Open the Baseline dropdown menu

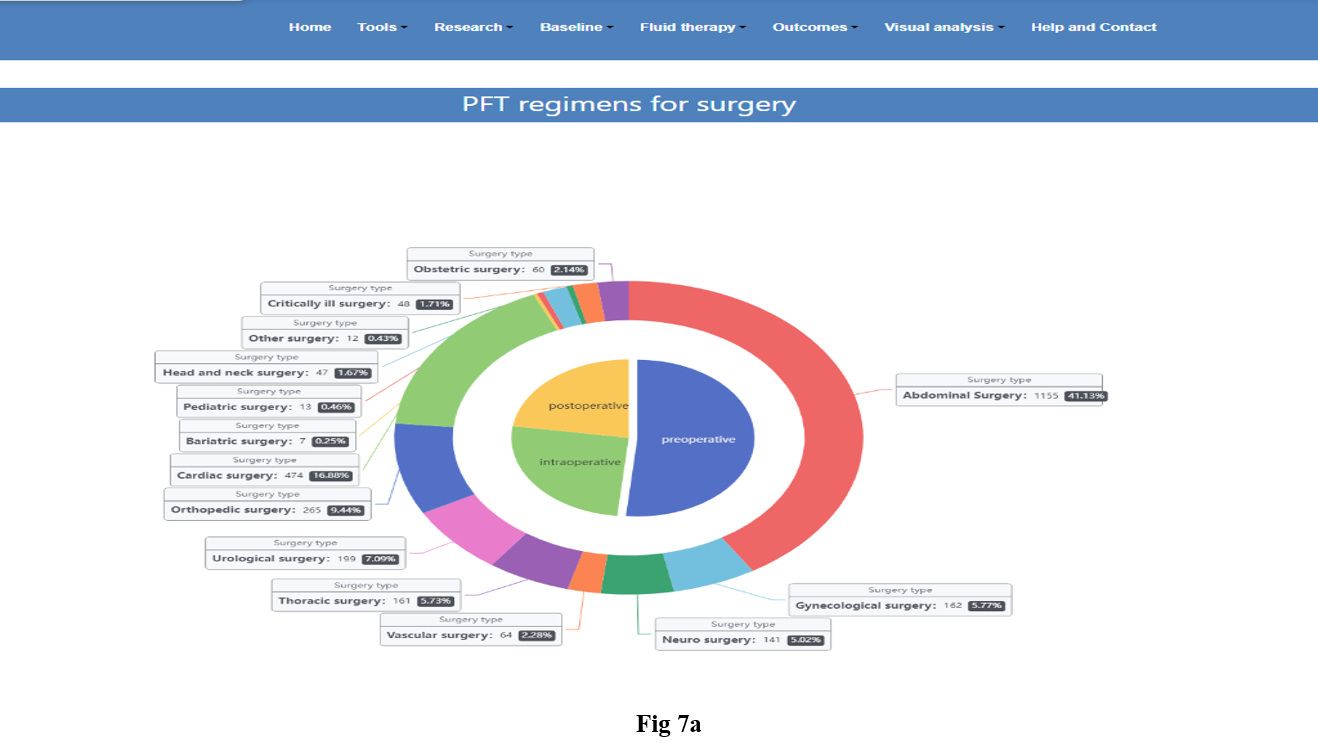click(576, 27)
